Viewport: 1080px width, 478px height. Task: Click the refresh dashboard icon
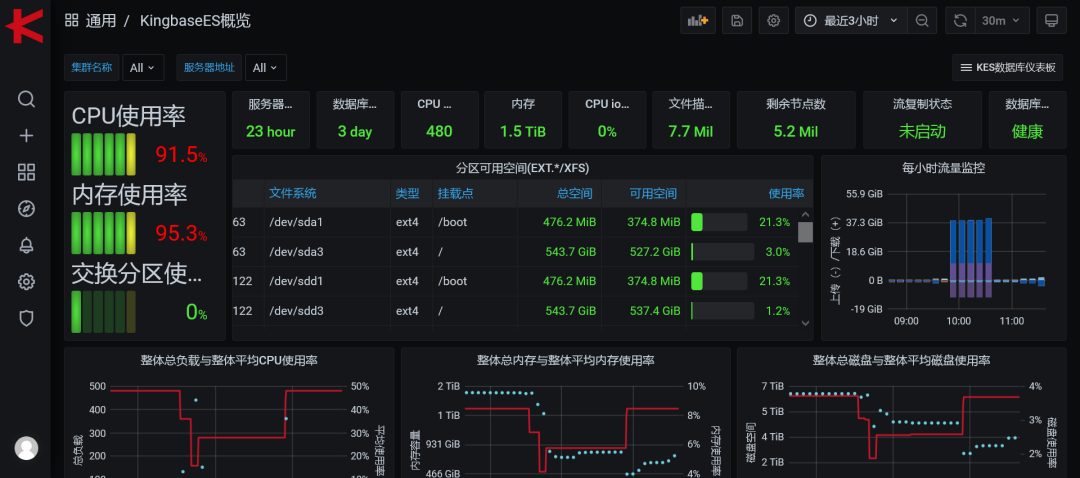pyautogui.click(x=960, y=21)
